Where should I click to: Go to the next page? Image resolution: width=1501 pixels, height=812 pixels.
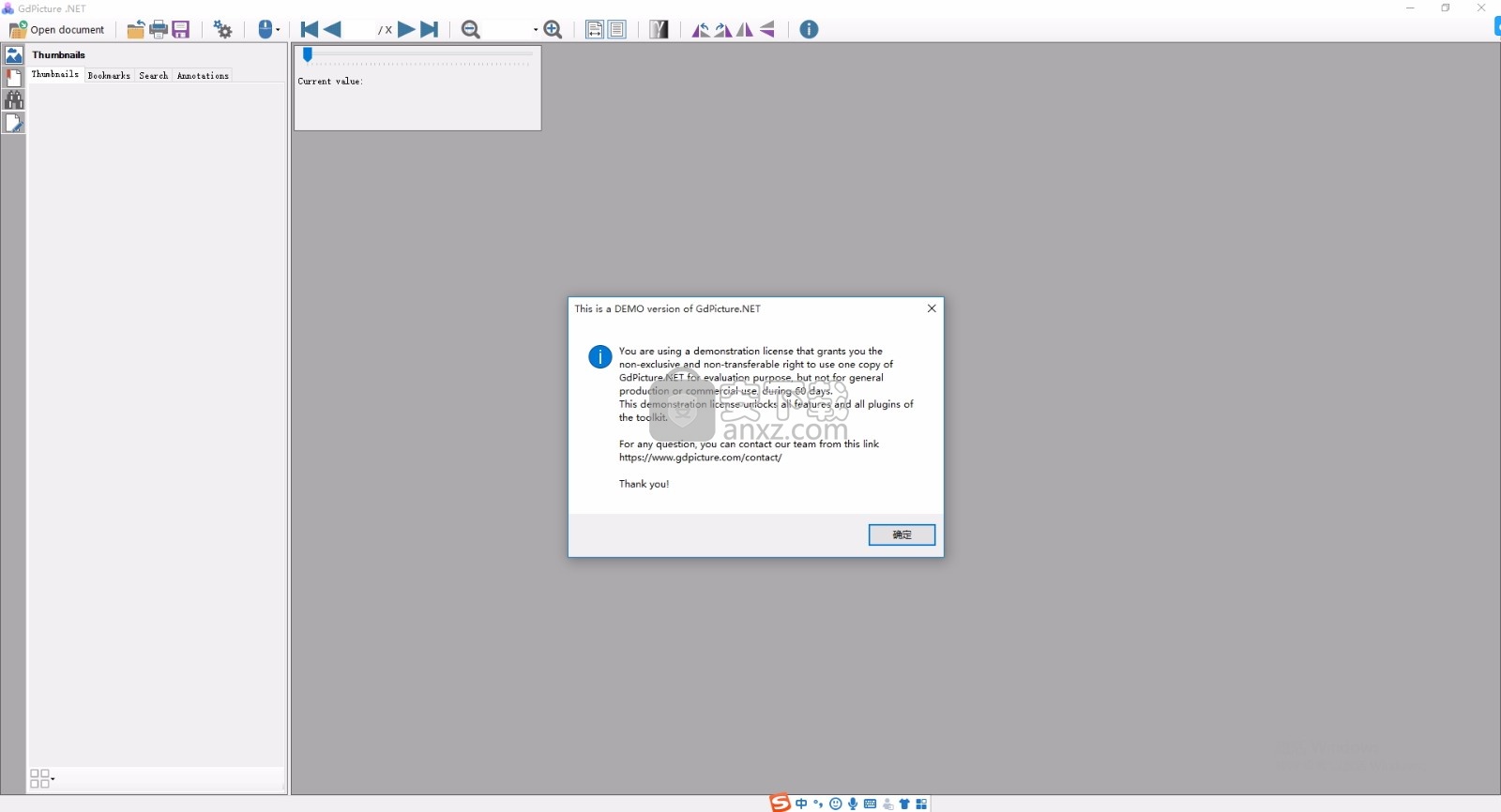point(406,30)
